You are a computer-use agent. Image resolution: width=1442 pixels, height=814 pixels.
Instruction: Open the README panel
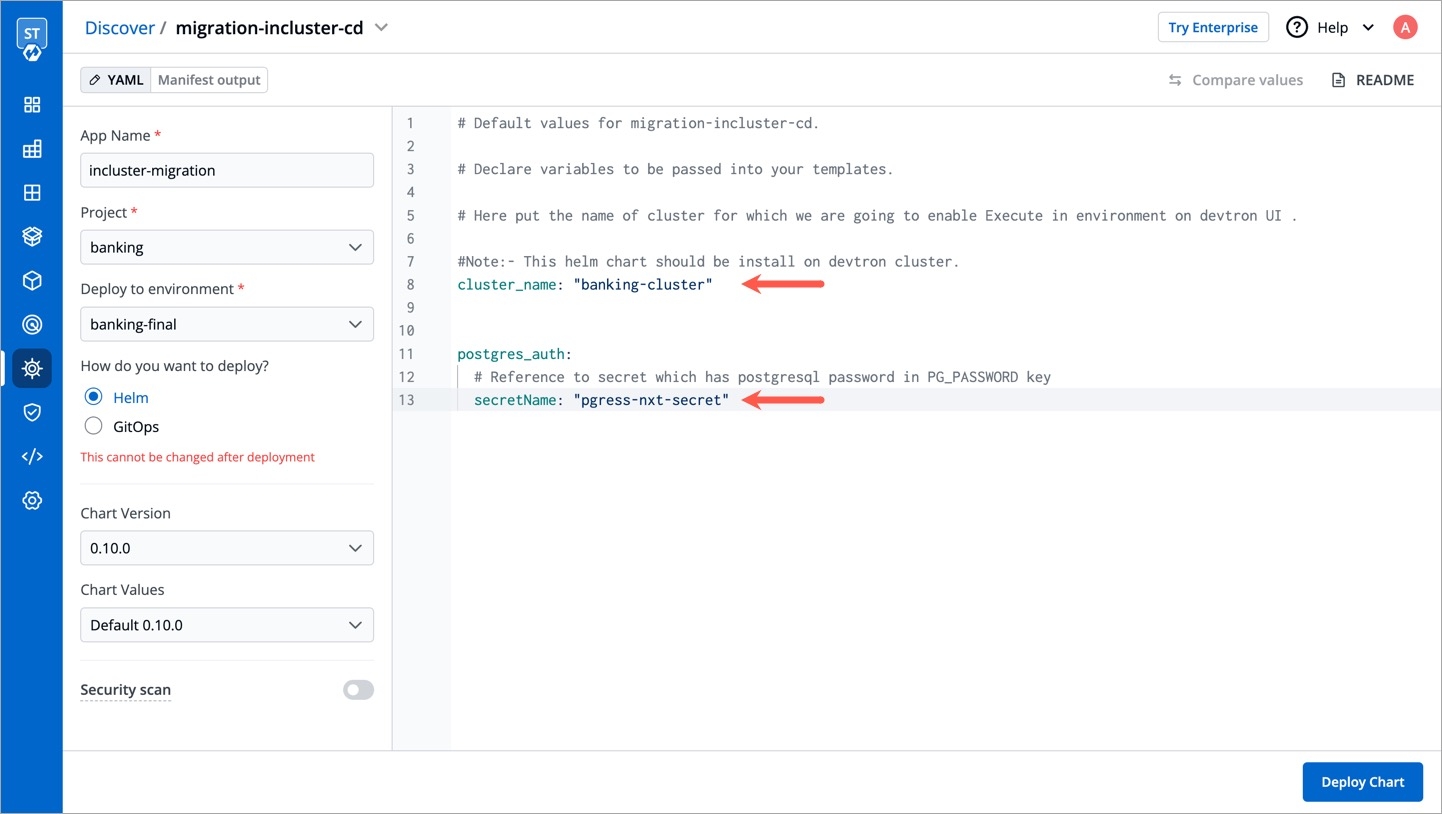pos(1372,80)
